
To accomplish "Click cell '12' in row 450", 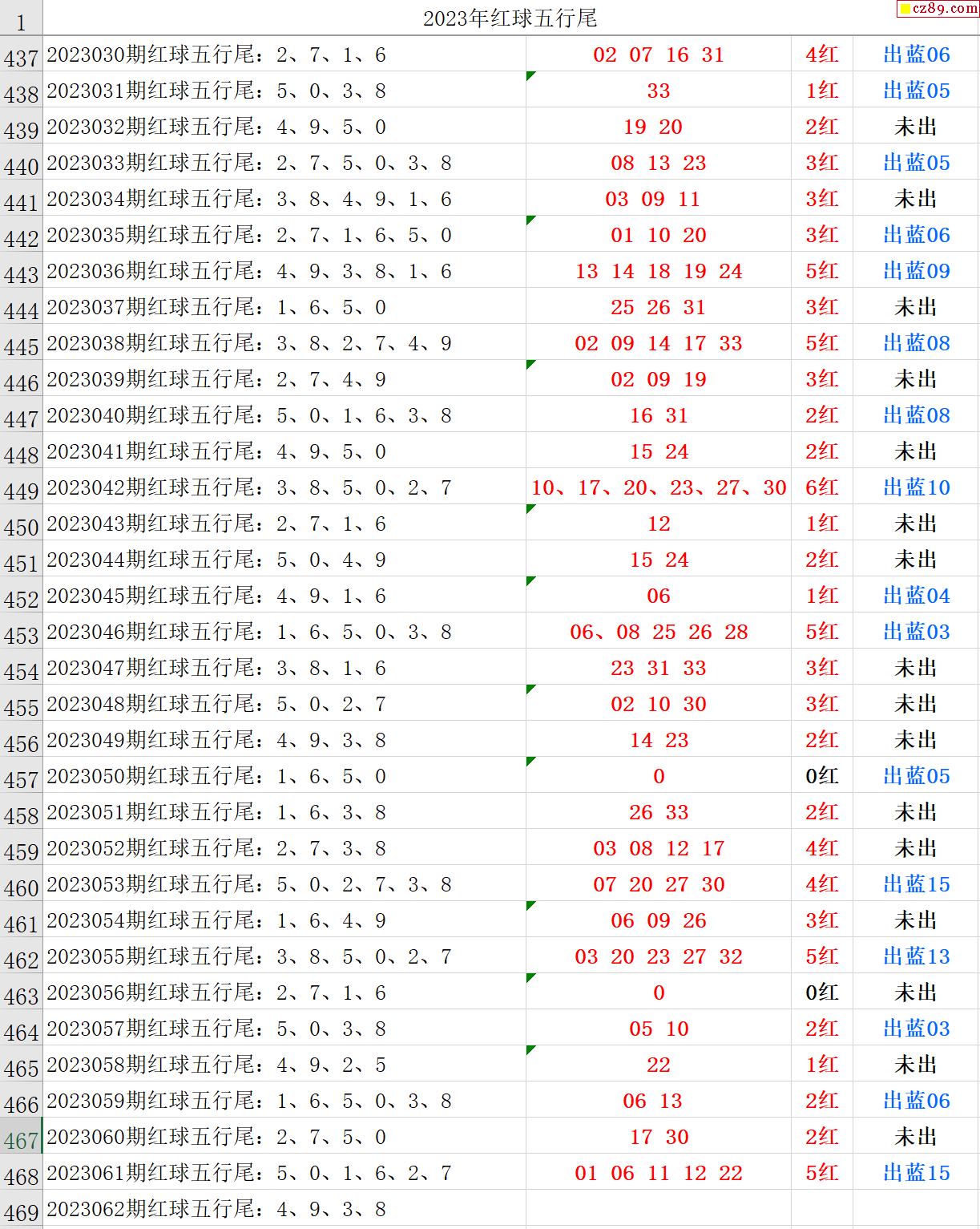I will point(659,524).
